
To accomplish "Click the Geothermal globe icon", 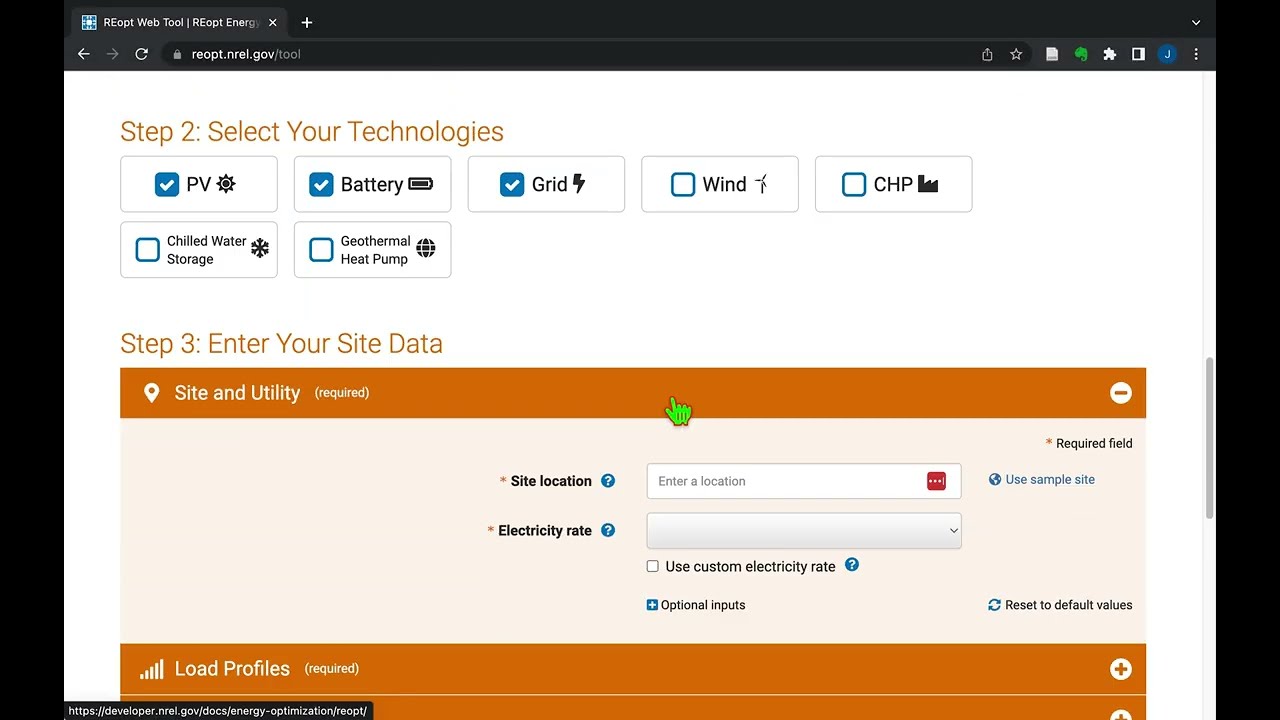I will (x=426, y=249).
